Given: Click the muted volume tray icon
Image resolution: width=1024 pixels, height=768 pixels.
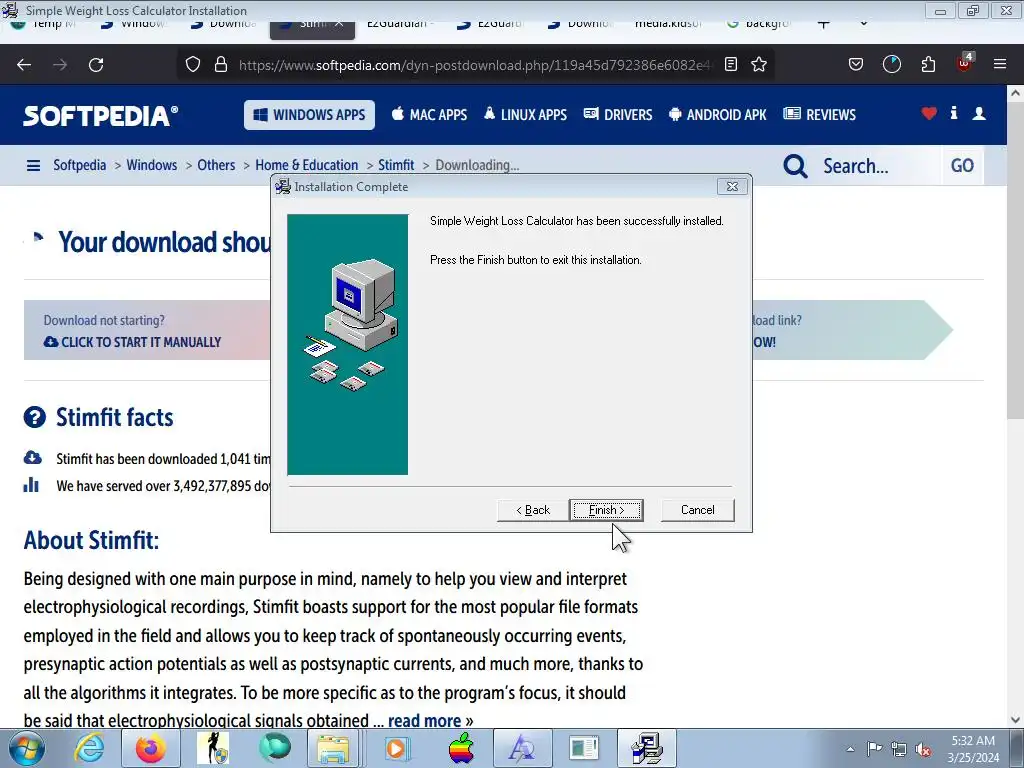Looking at the screenshot, I should (923, 750).
